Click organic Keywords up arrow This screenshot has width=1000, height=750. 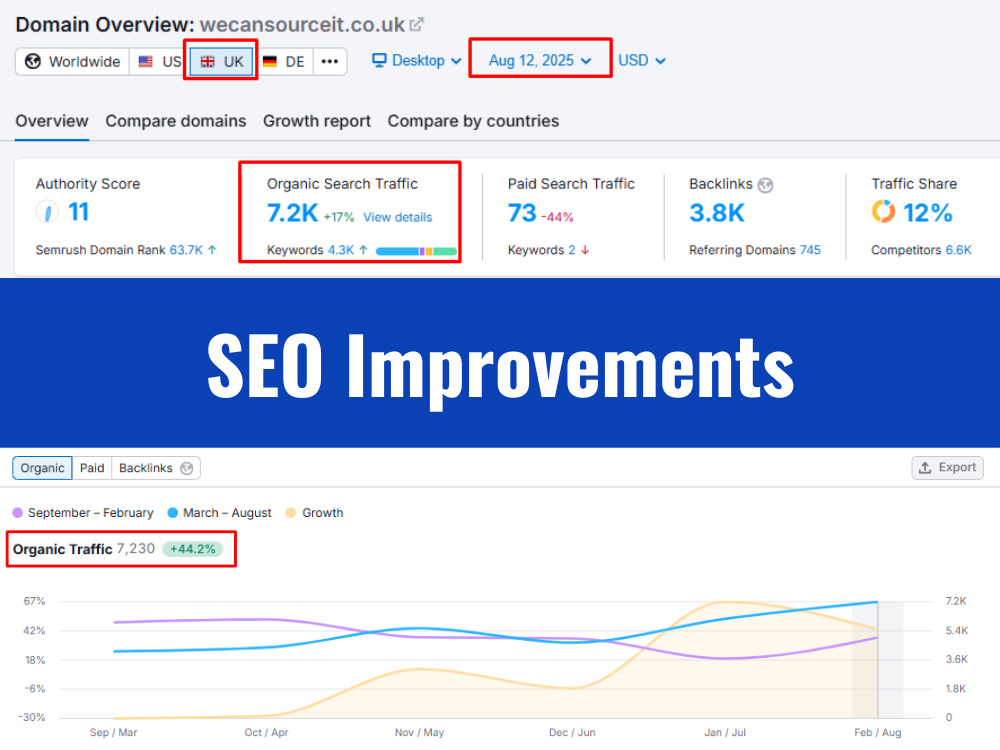(363, 250)
